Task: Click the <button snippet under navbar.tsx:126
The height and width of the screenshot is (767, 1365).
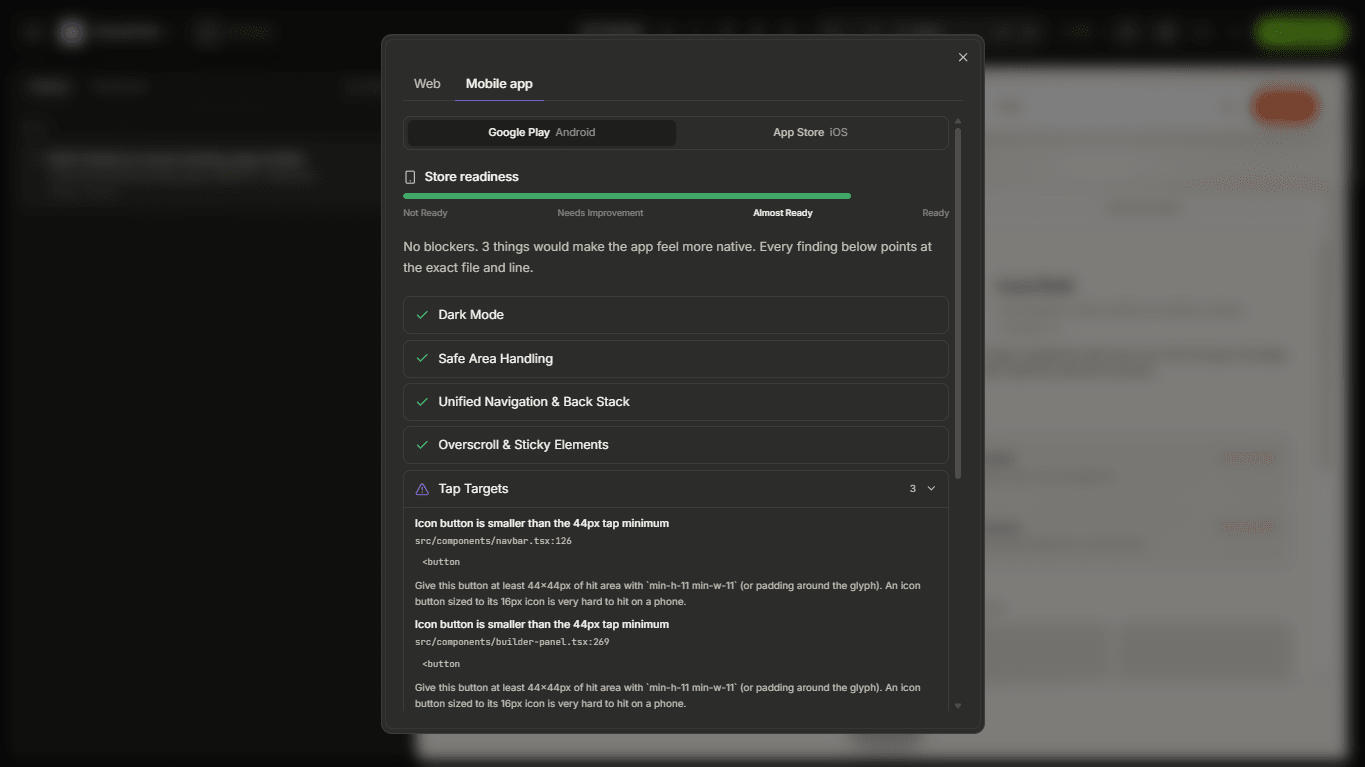Action: pyautogui.click(x=441, y=562)
